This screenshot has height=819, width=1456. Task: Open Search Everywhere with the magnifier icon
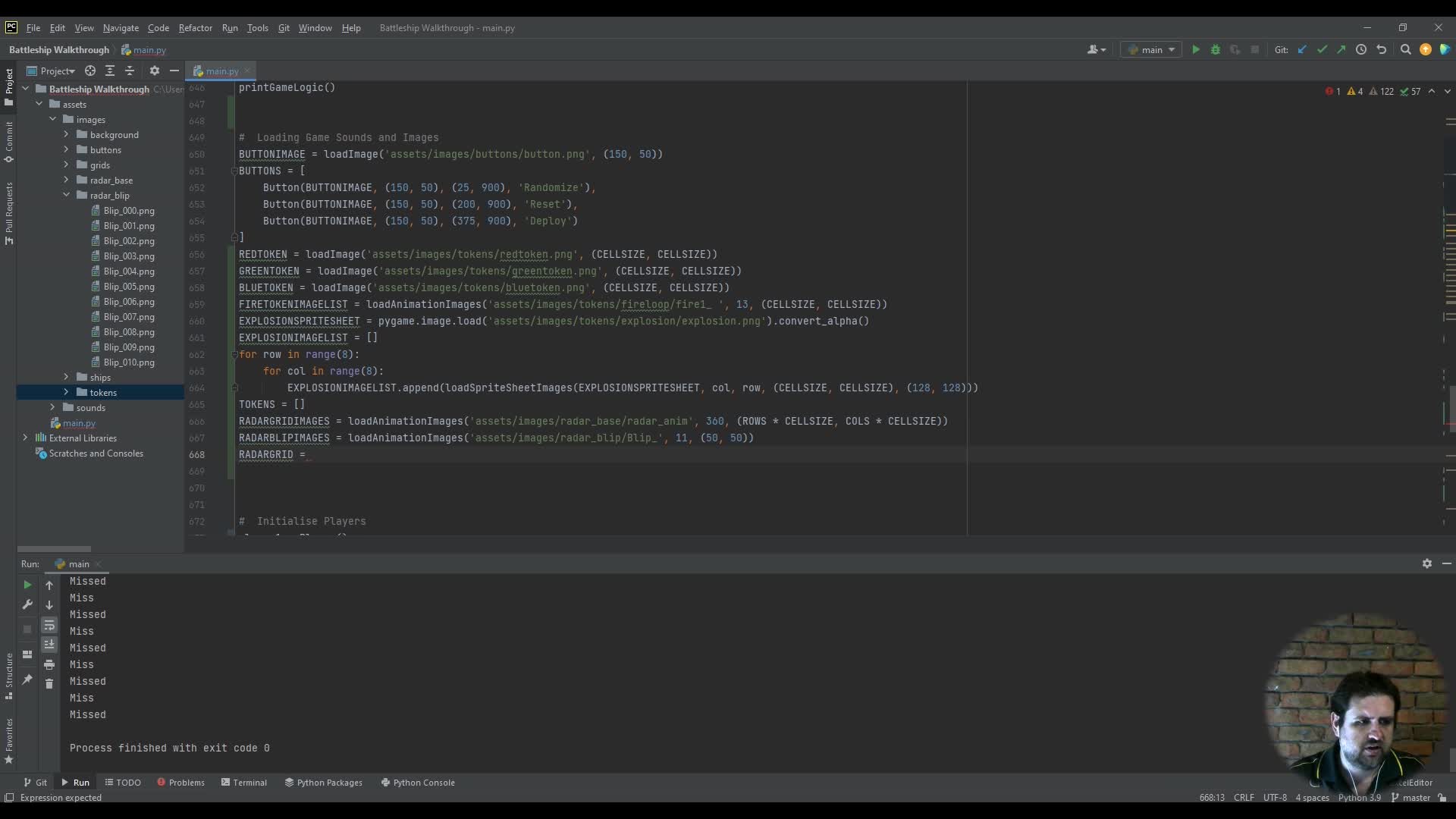point(1405,49)
